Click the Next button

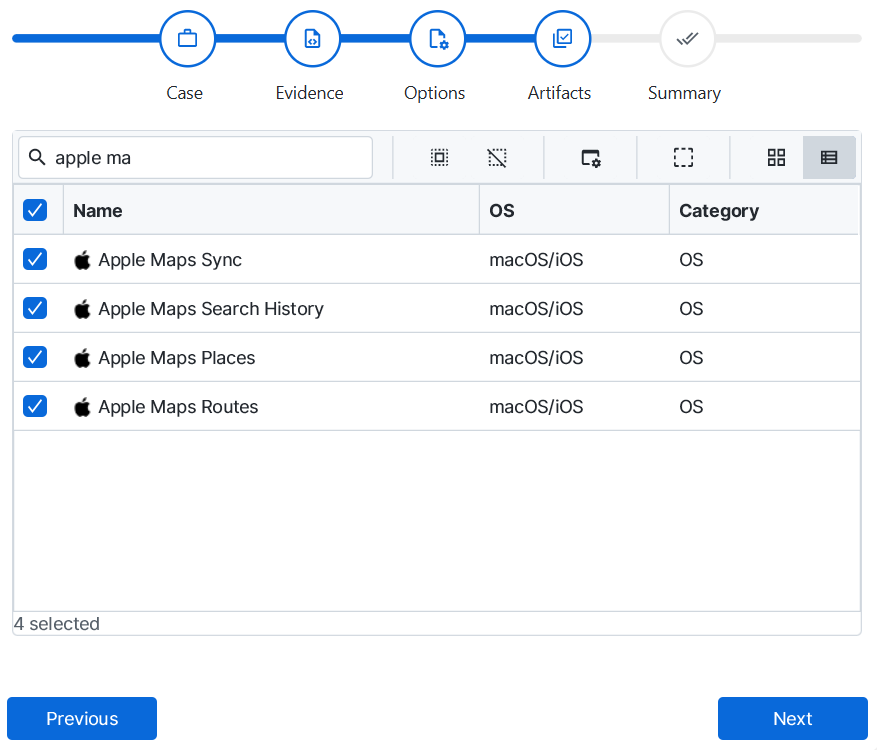click(x=792, y=718)
